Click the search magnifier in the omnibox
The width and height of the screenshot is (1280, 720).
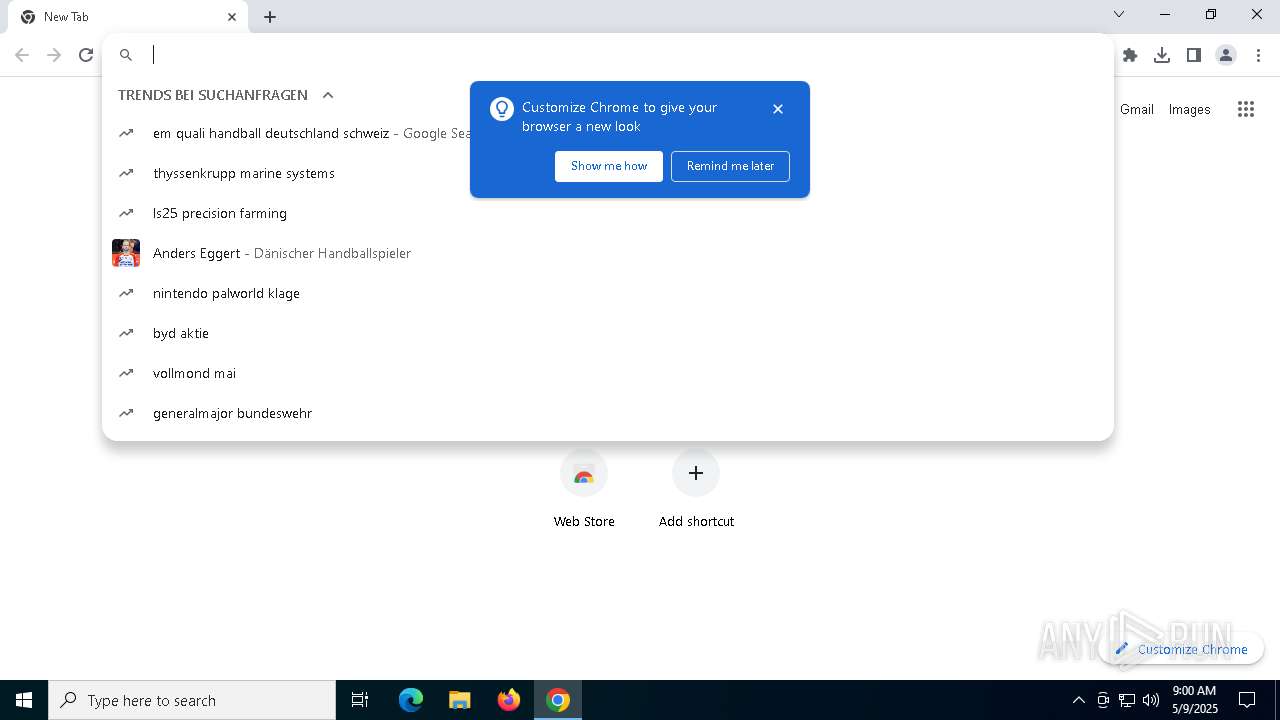click(x=126, y=55)
